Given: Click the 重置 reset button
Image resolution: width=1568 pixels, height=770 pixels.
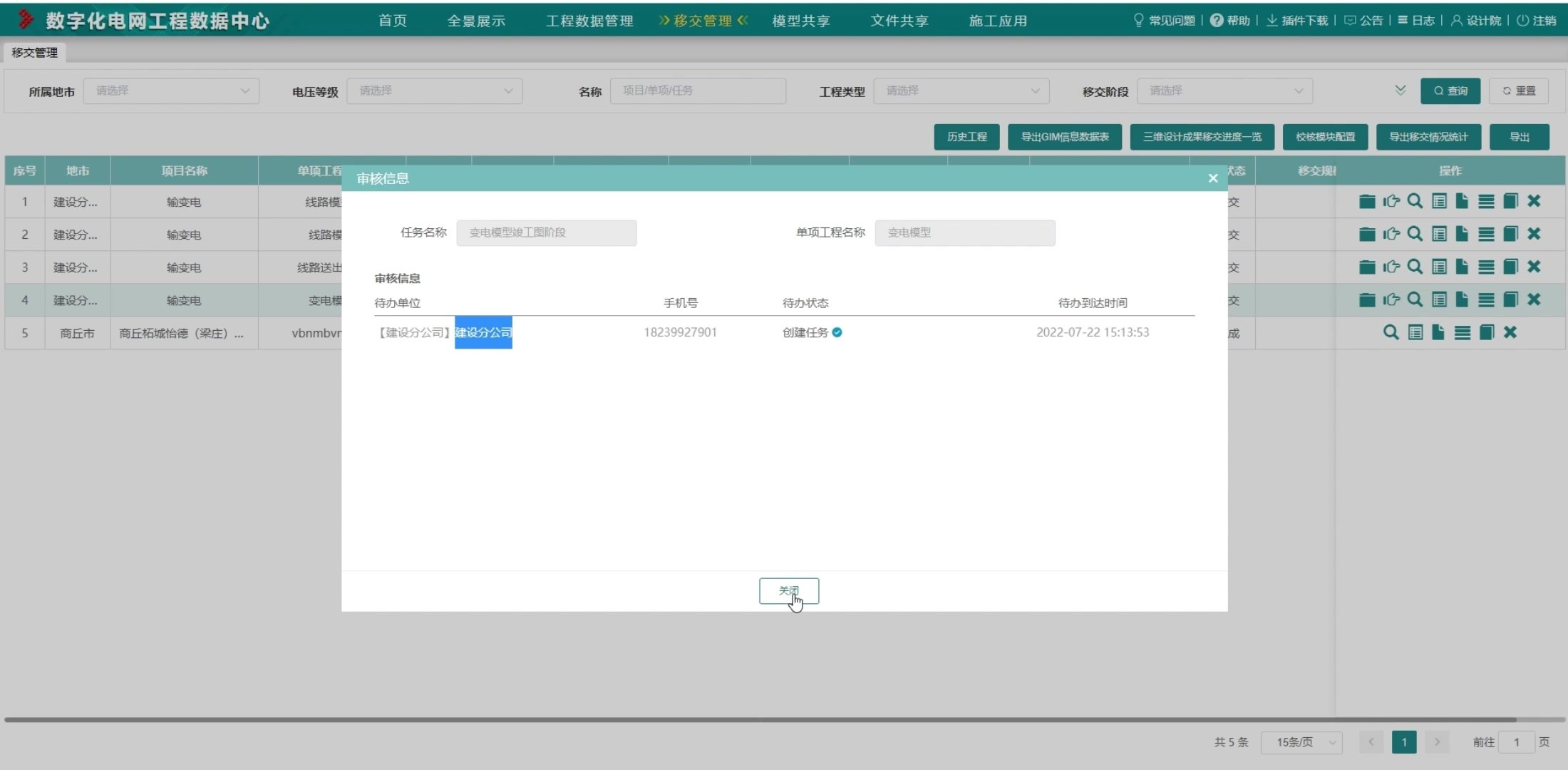Looking at the screenshot, I should [1519, 91].
